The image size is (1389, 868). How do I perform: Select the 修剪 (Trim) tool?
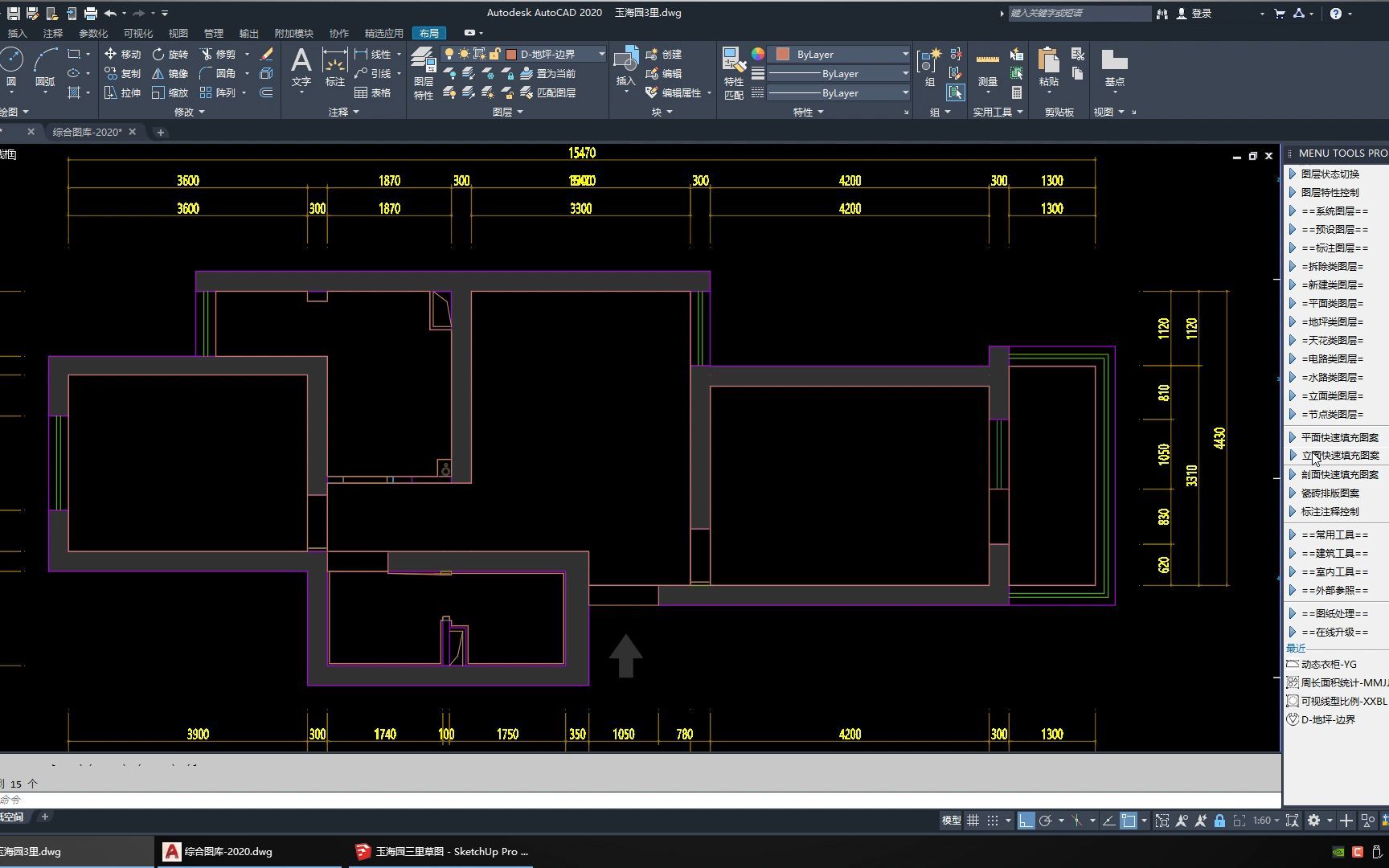tap(218, 54)
